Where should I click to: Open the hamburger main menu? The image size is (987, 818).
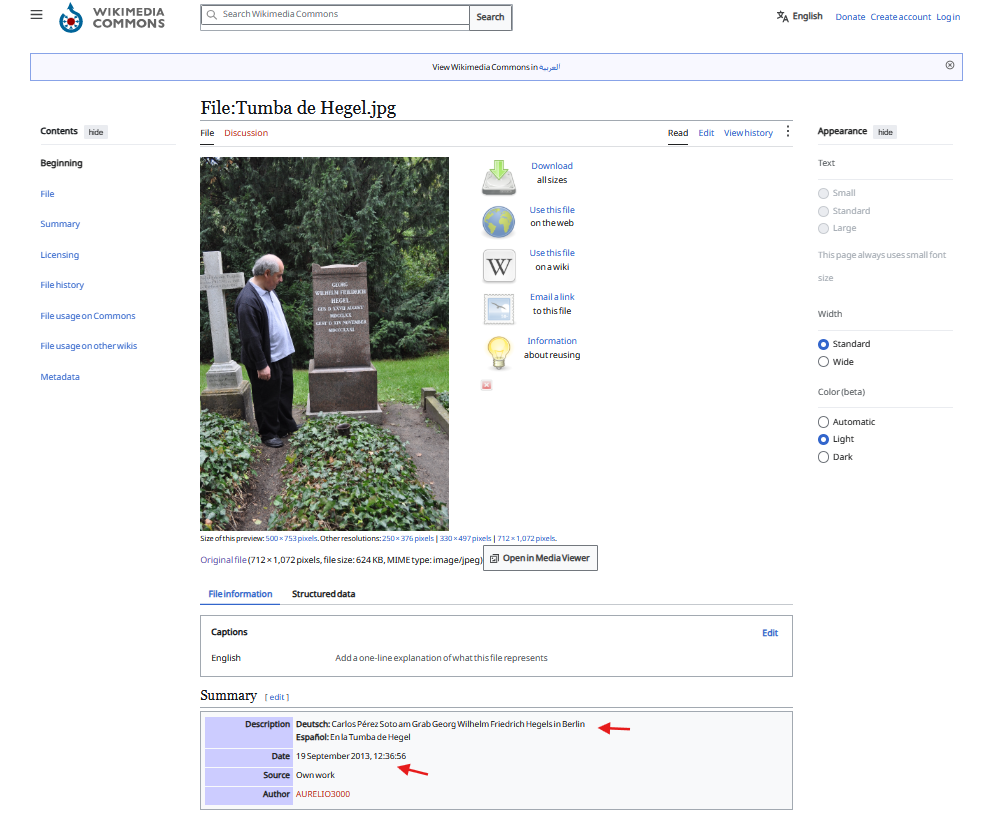point(37,14)
